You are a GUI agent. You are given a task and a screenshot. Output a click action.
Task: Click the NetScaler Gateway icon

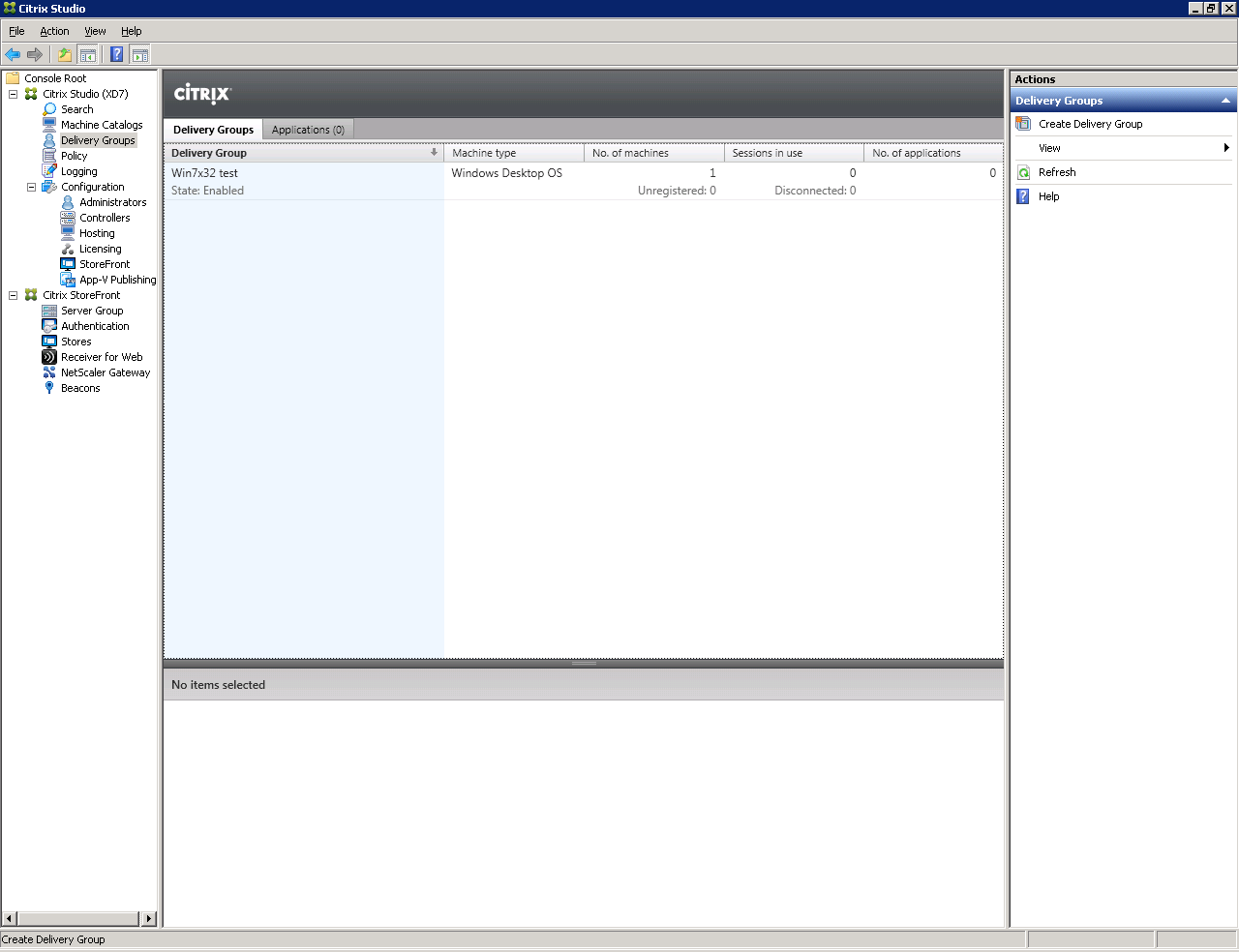tap(49, 372)
